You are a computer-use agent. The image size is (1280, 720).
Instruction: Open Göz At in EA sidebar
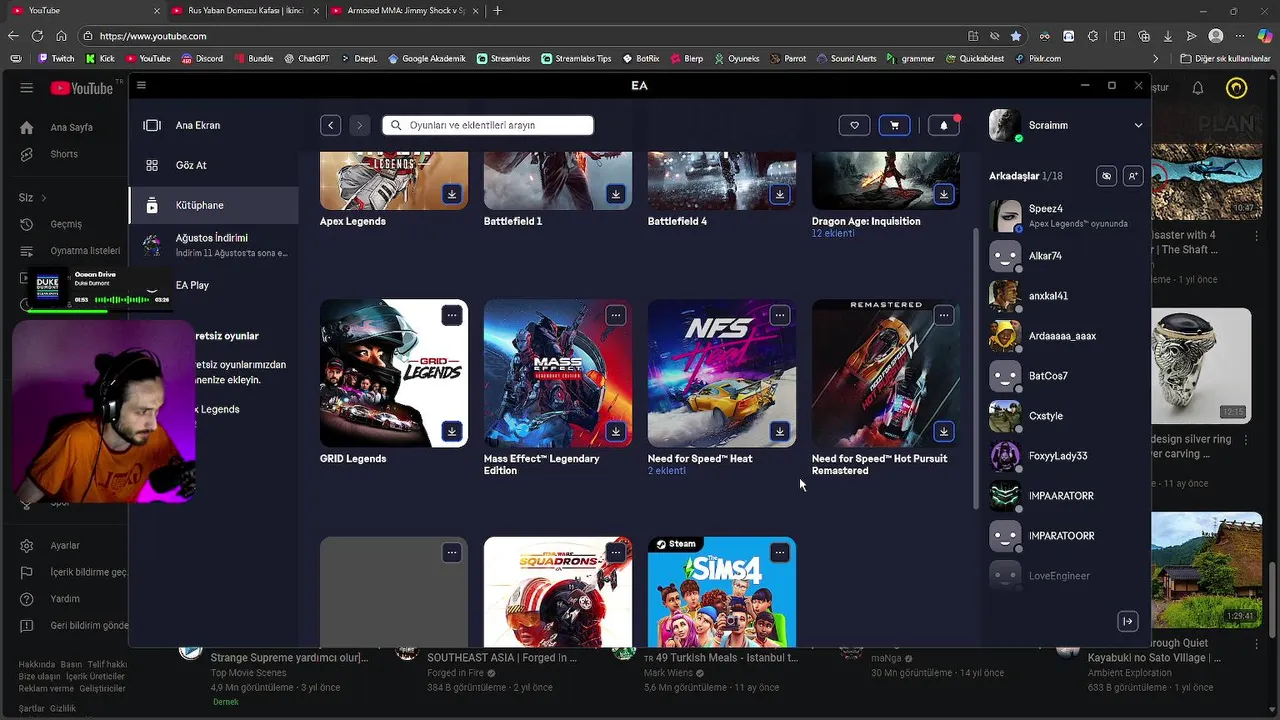tap(214, 165)
